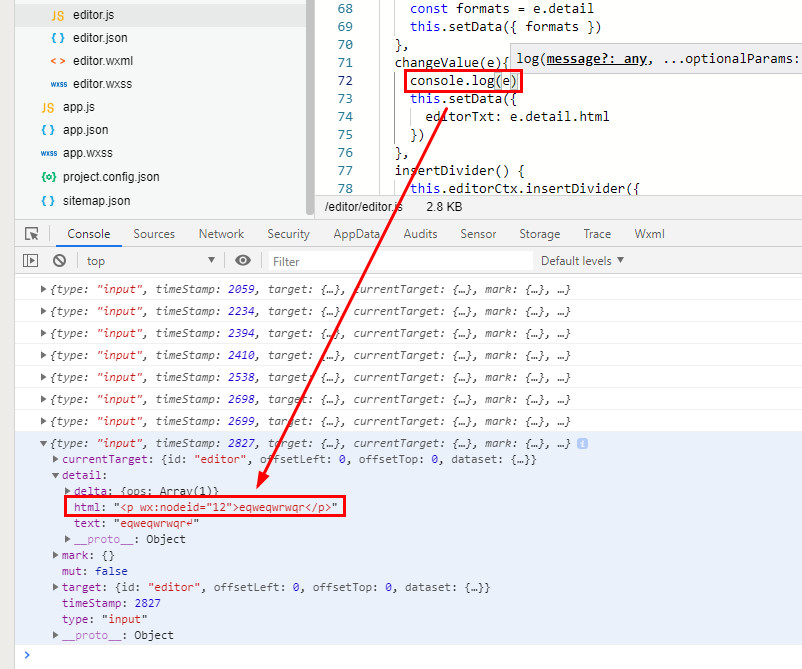Expand log entry with timeStamp 2698
Viewport: 802px width, 669px height.
[x=43, y=399]
